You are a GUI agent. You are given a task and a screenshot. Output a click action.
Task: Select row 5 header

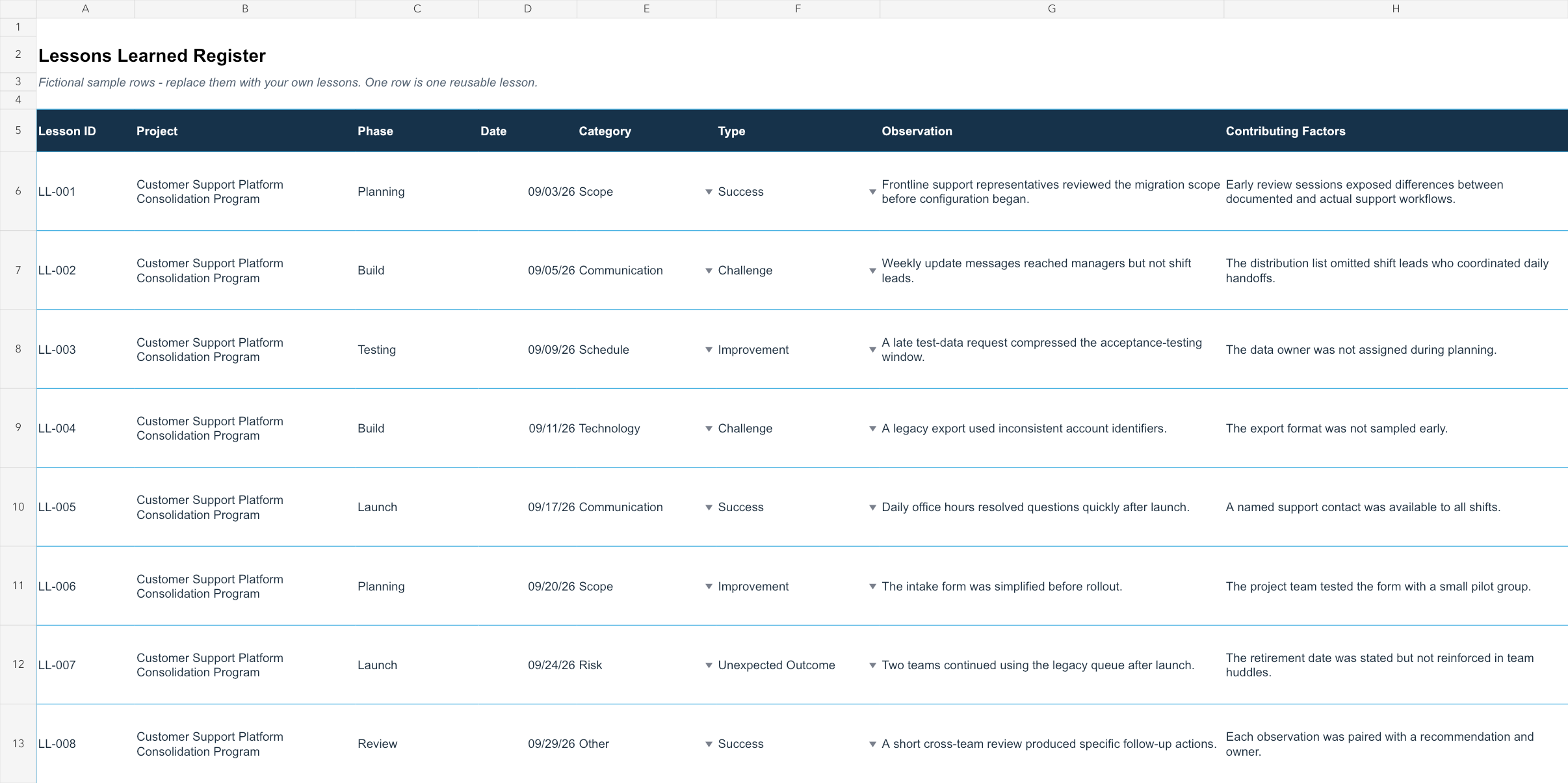tap(18, 130)
